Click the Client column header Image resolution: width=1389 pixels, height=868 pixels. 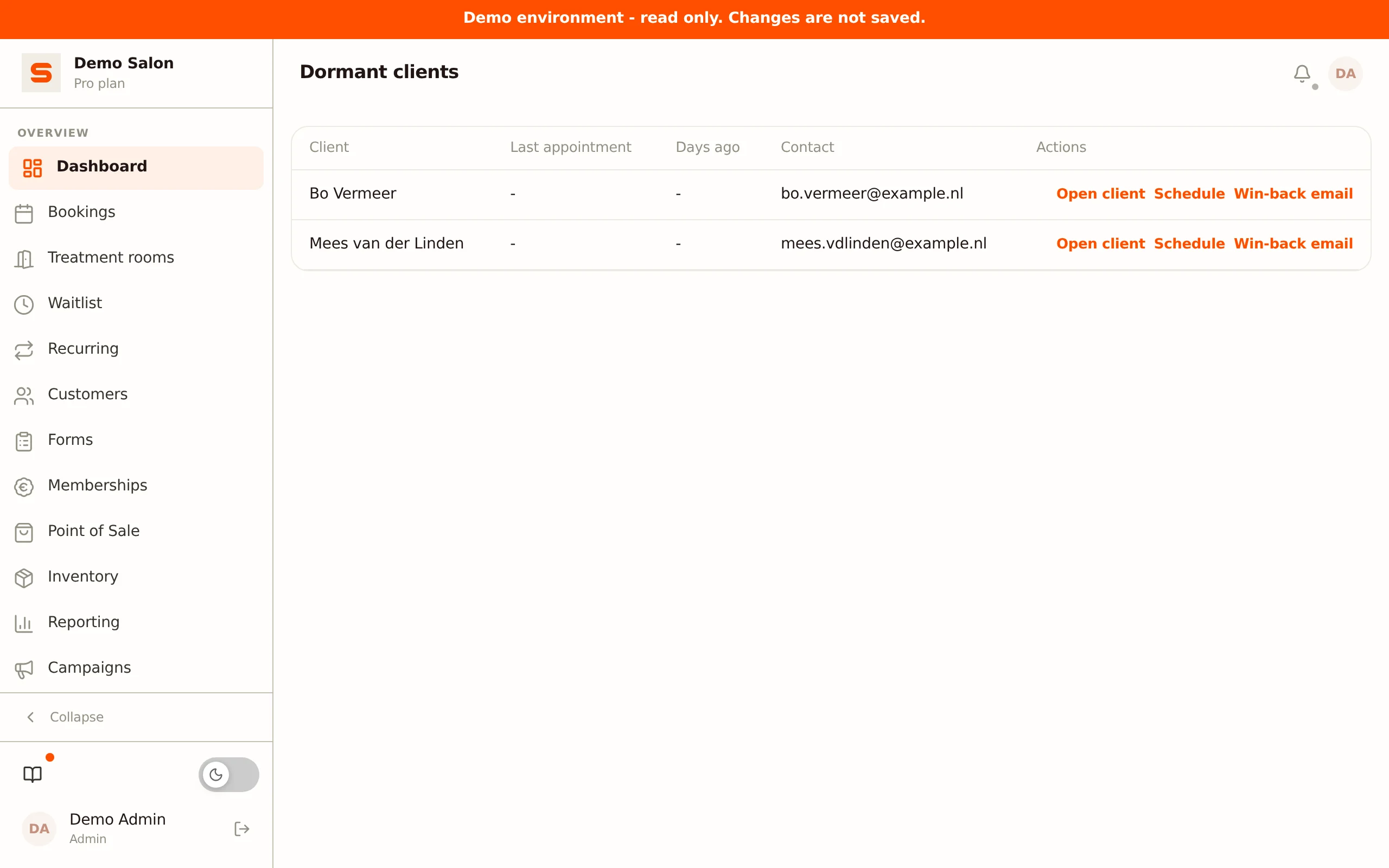point(329,147)
